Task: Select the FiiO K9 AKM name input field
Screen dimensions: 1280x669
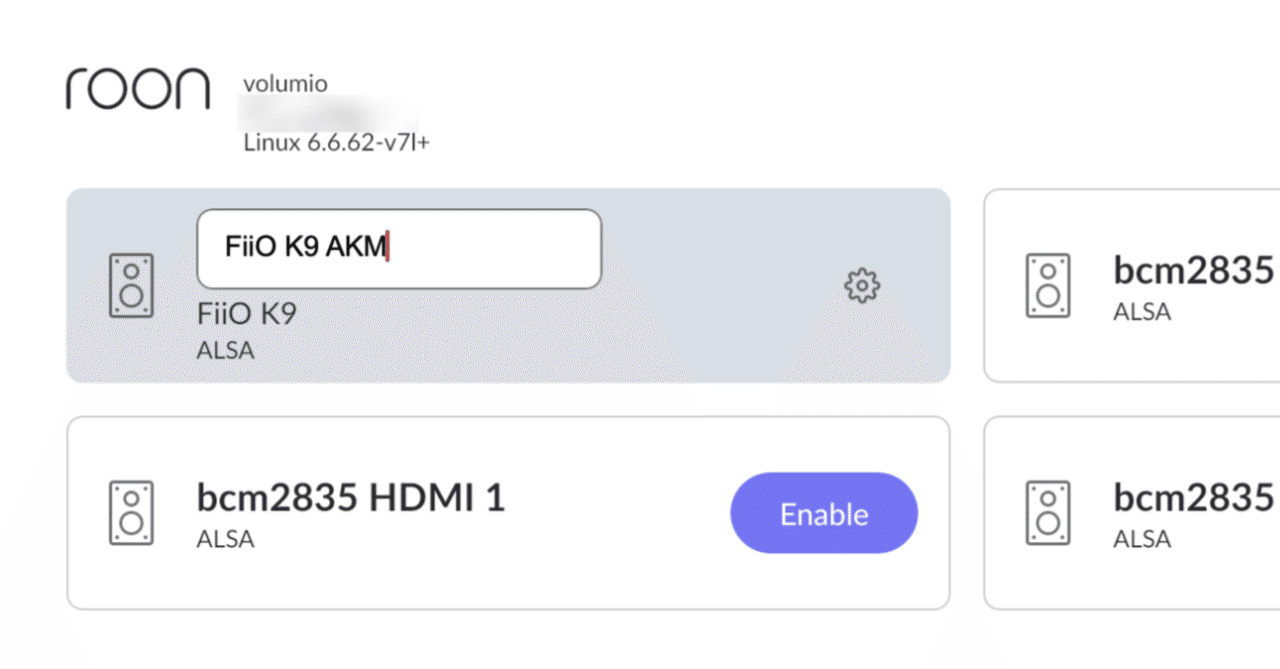Action: [398, 248]
